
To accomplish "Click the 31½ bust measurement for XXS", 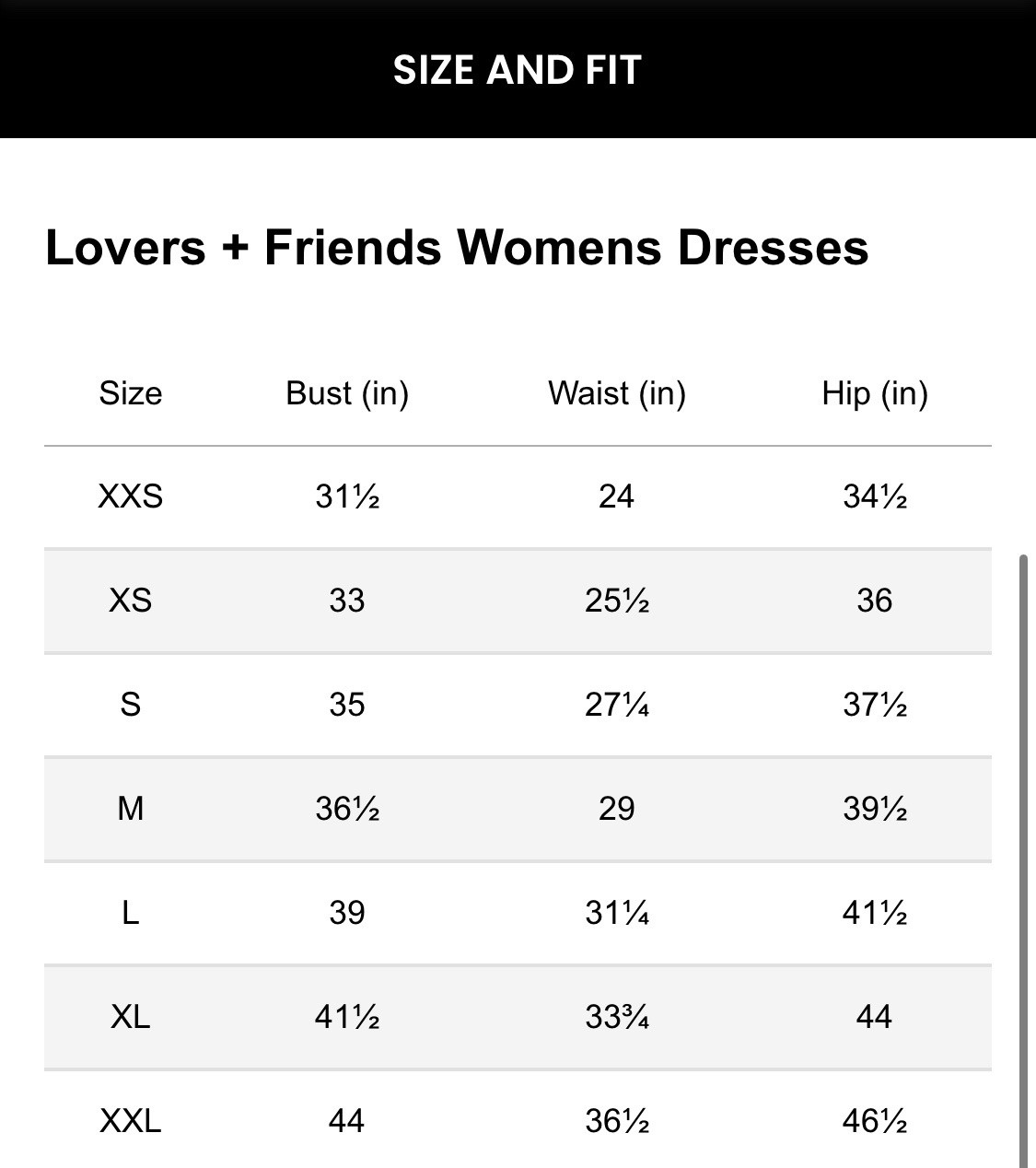I will [x=347, y=496].
